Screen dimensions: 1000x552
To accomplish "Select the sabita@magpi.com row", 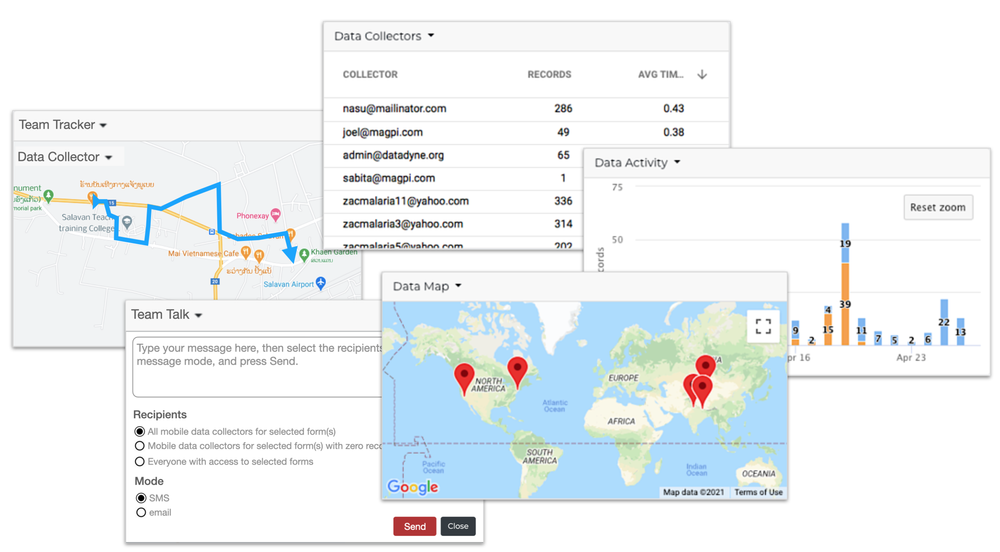I will (453, 178).
